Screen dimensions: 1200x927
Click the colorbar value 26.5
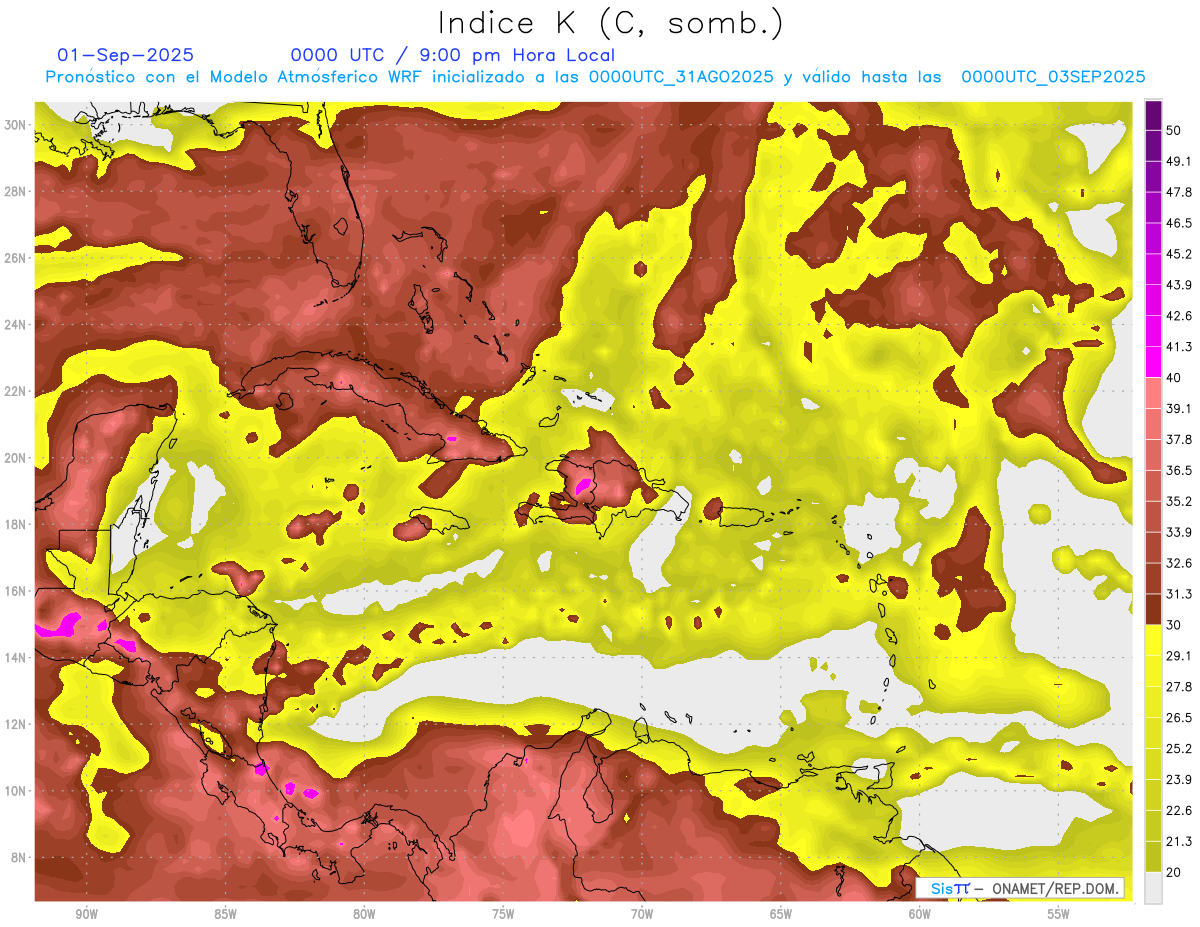click(1179, 718)
